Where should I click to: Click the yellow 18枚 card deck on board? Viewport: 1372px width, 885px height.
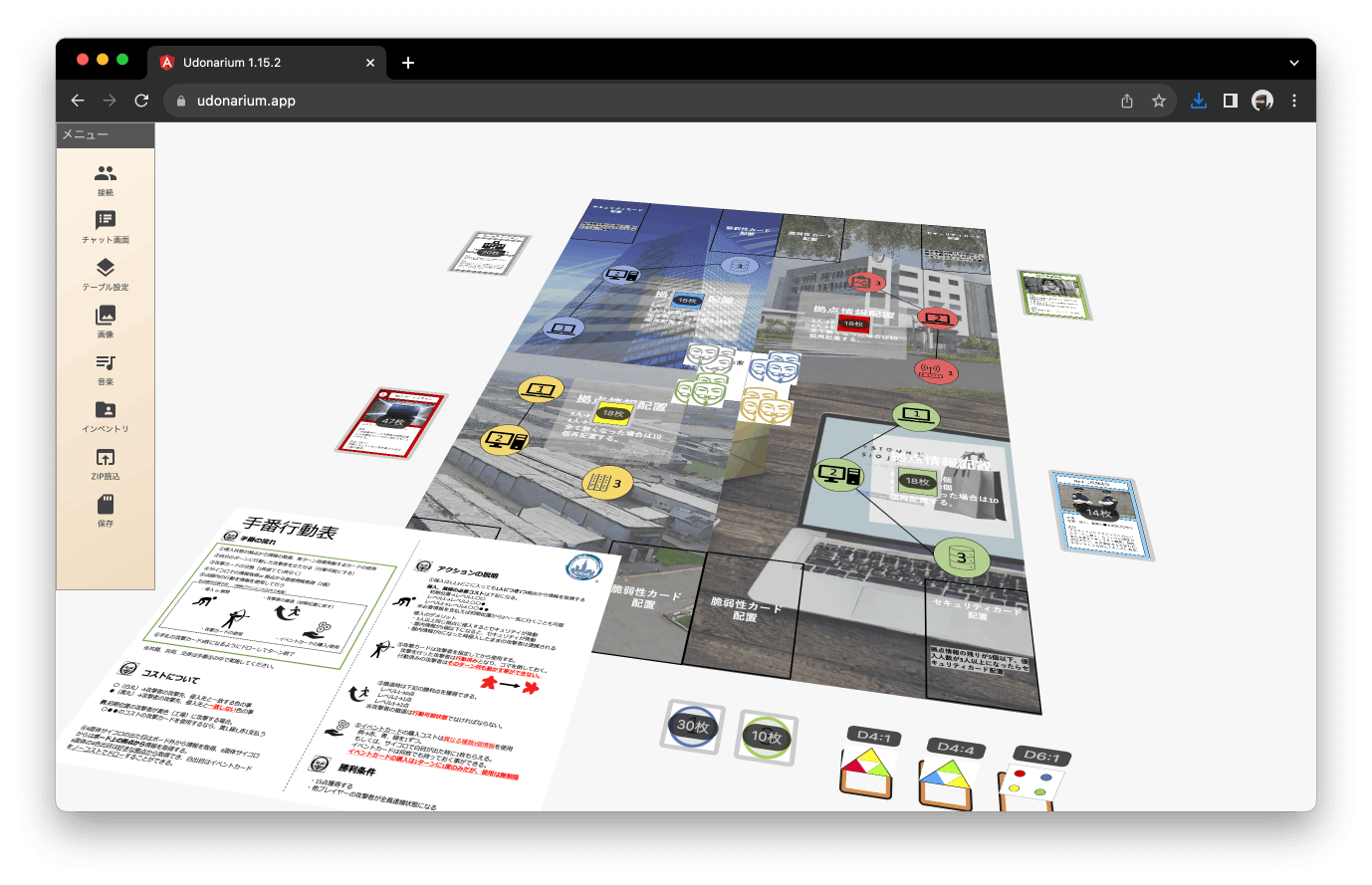(611, 414)
